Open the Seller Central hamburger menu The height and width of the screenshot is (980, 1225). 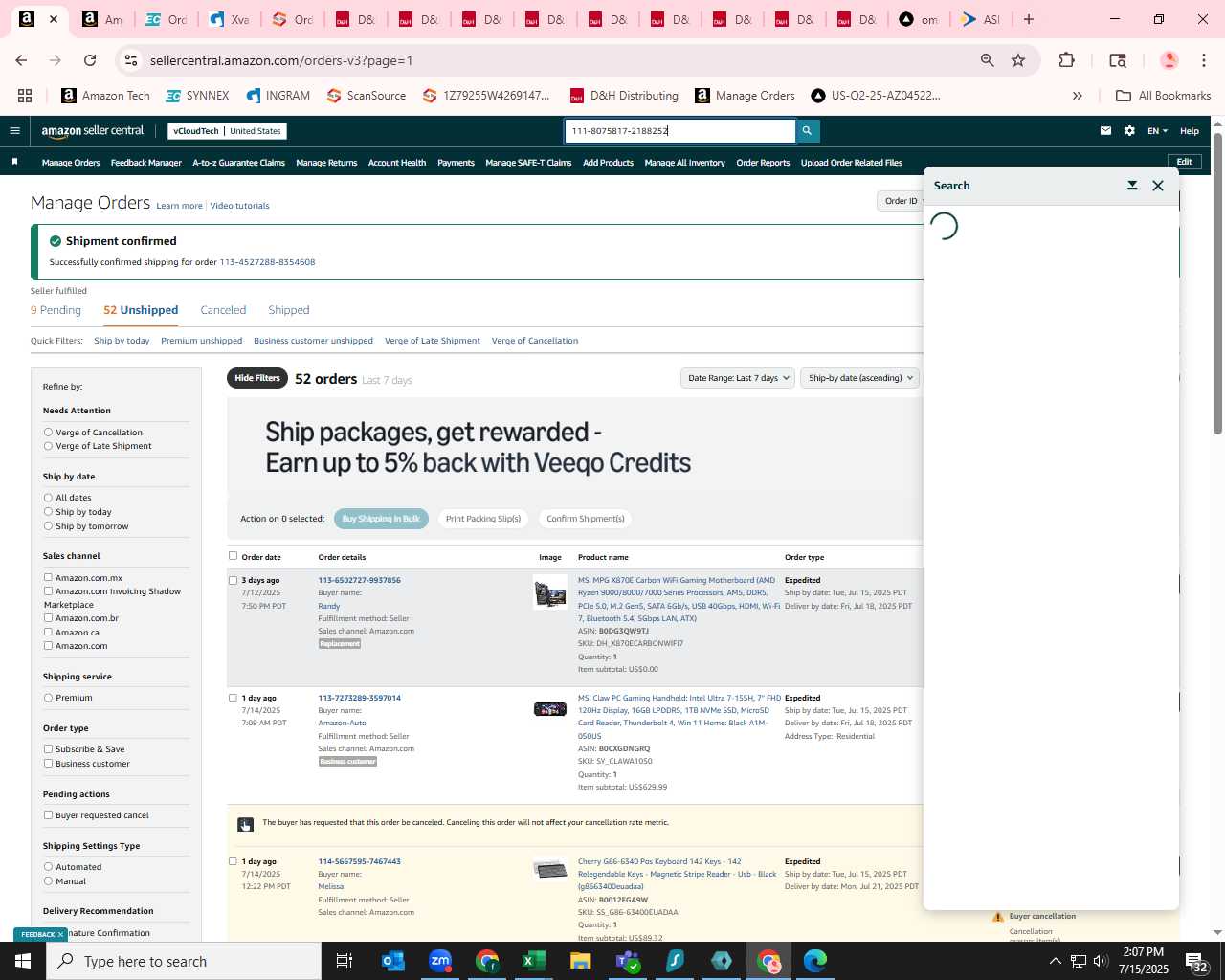coord(14,131)
